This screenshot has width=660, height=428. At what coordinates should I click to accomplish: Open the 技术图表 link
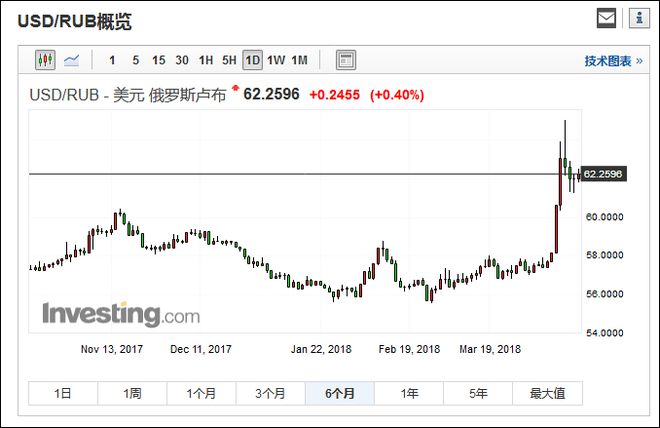pyautogui.click(x=614, y=61)
